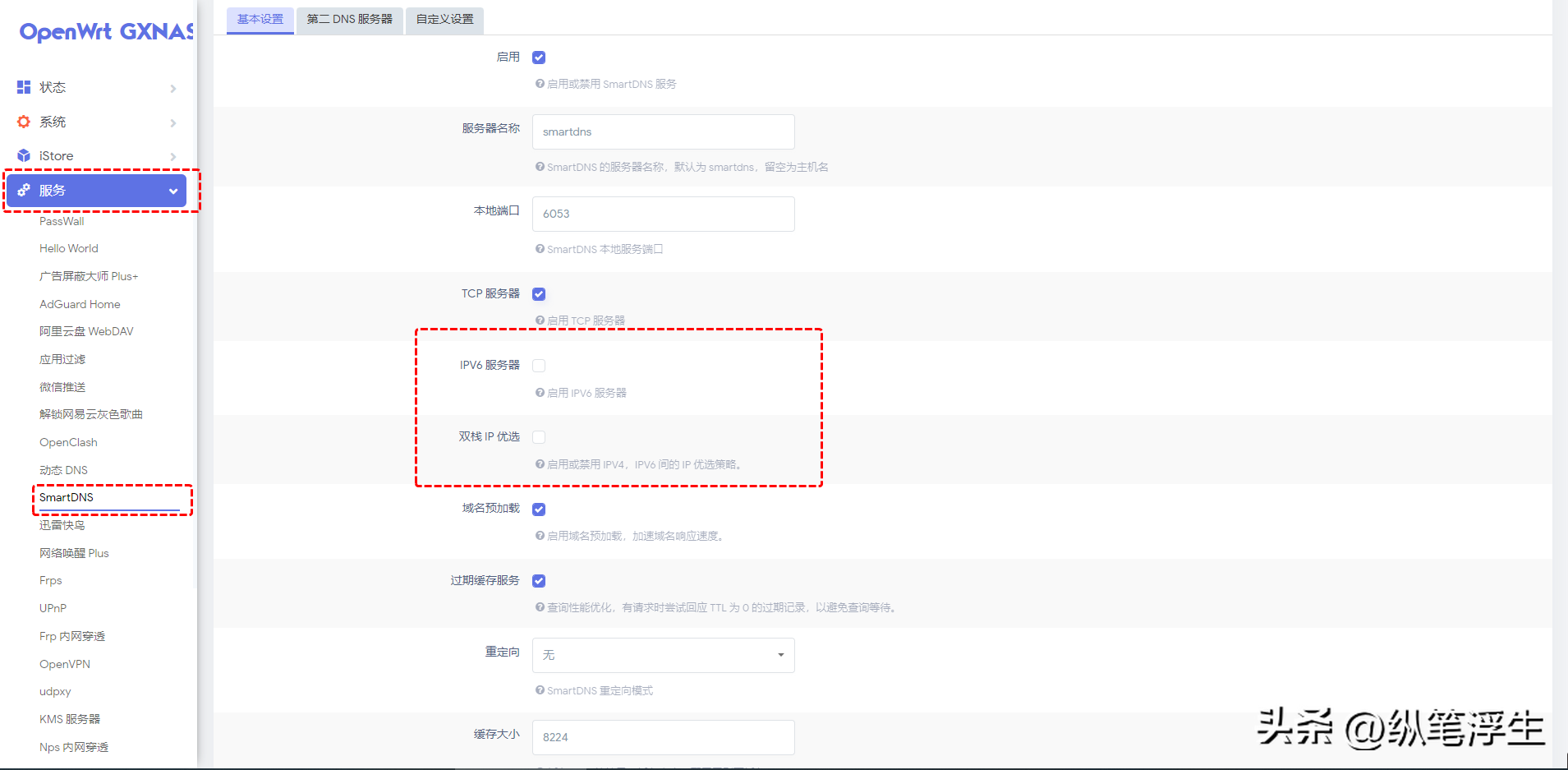Viewport: 1568px width, 770px height.
Task: Open OpenVPN service page
Action: pyautogui.click(x=65, y=664)
